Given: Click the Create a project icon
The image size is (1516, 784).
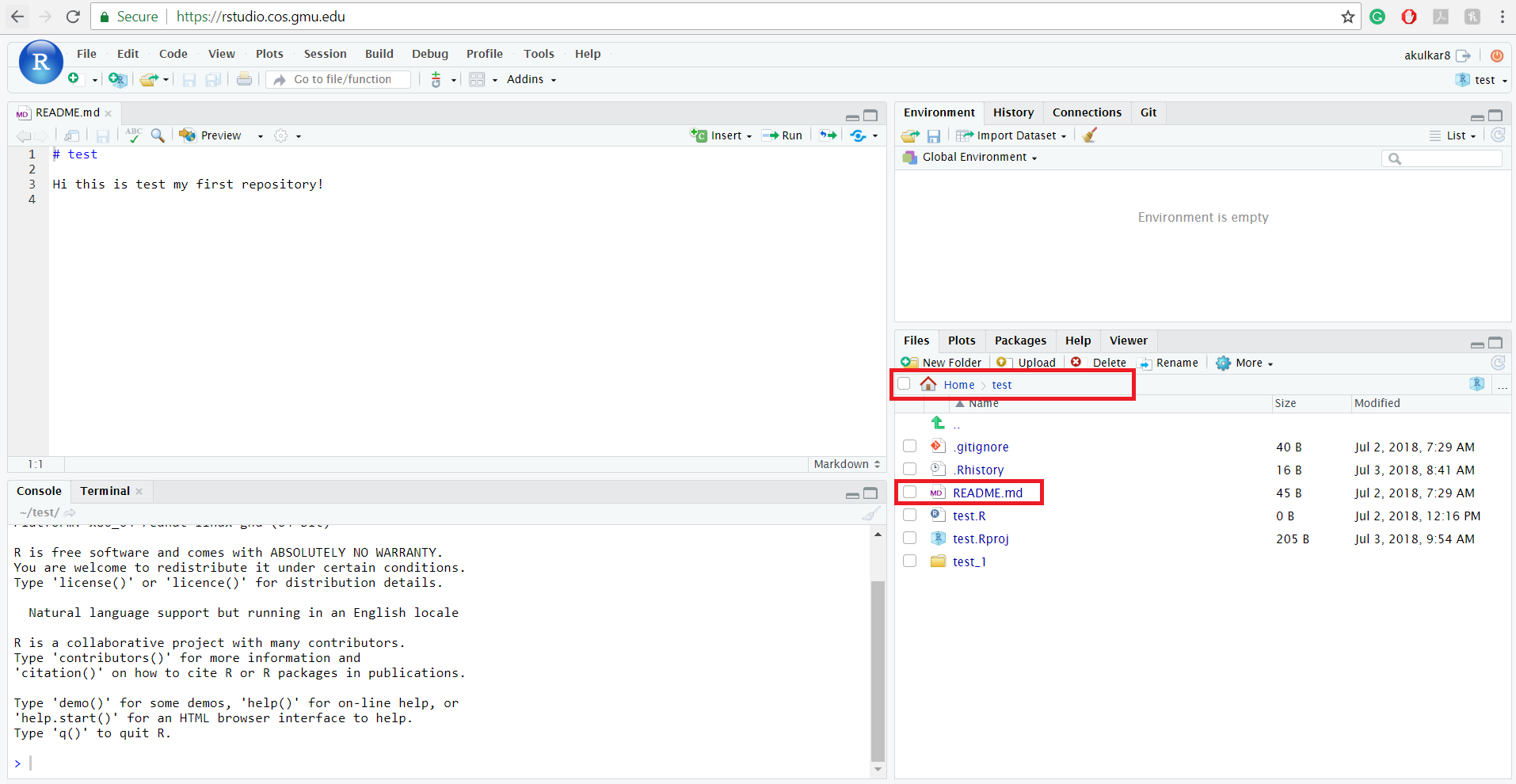Looking at the screenshot, I should [117, 79].
